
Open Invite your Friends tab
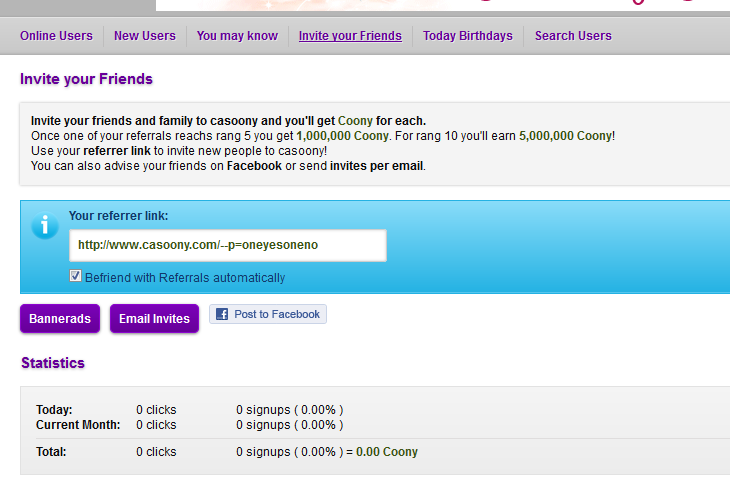pos(350,36)
